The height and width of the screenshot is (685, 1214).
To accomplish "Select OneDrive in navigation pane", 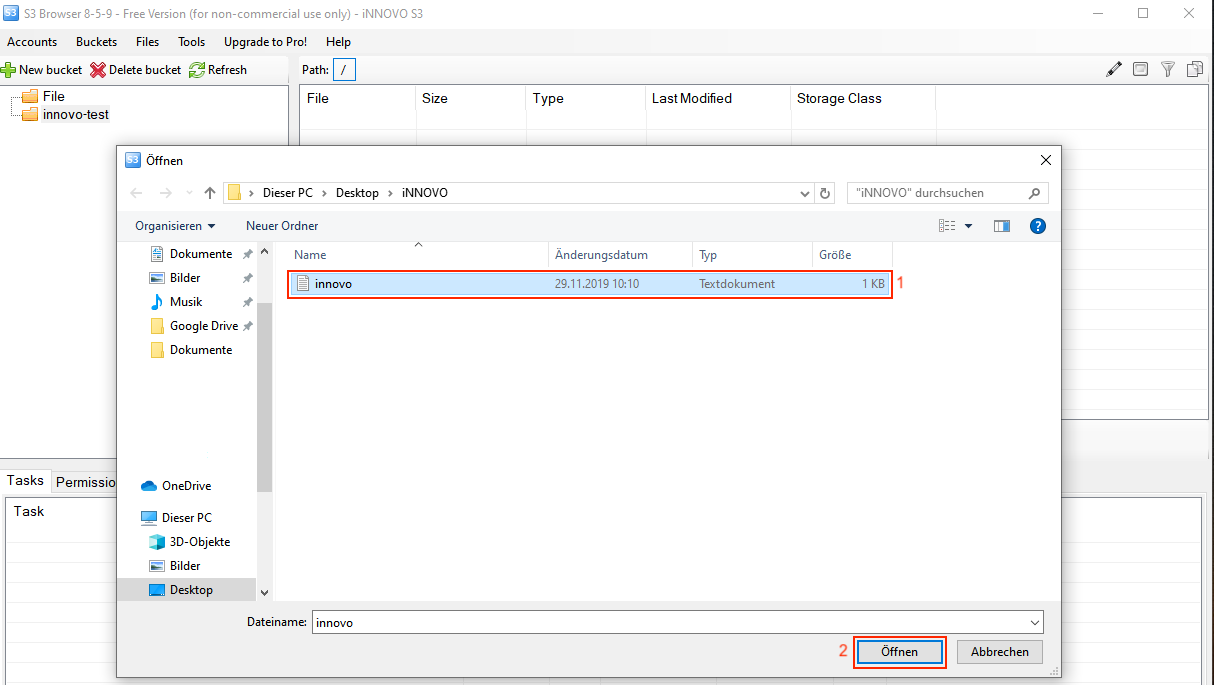I will click(186, 486).
